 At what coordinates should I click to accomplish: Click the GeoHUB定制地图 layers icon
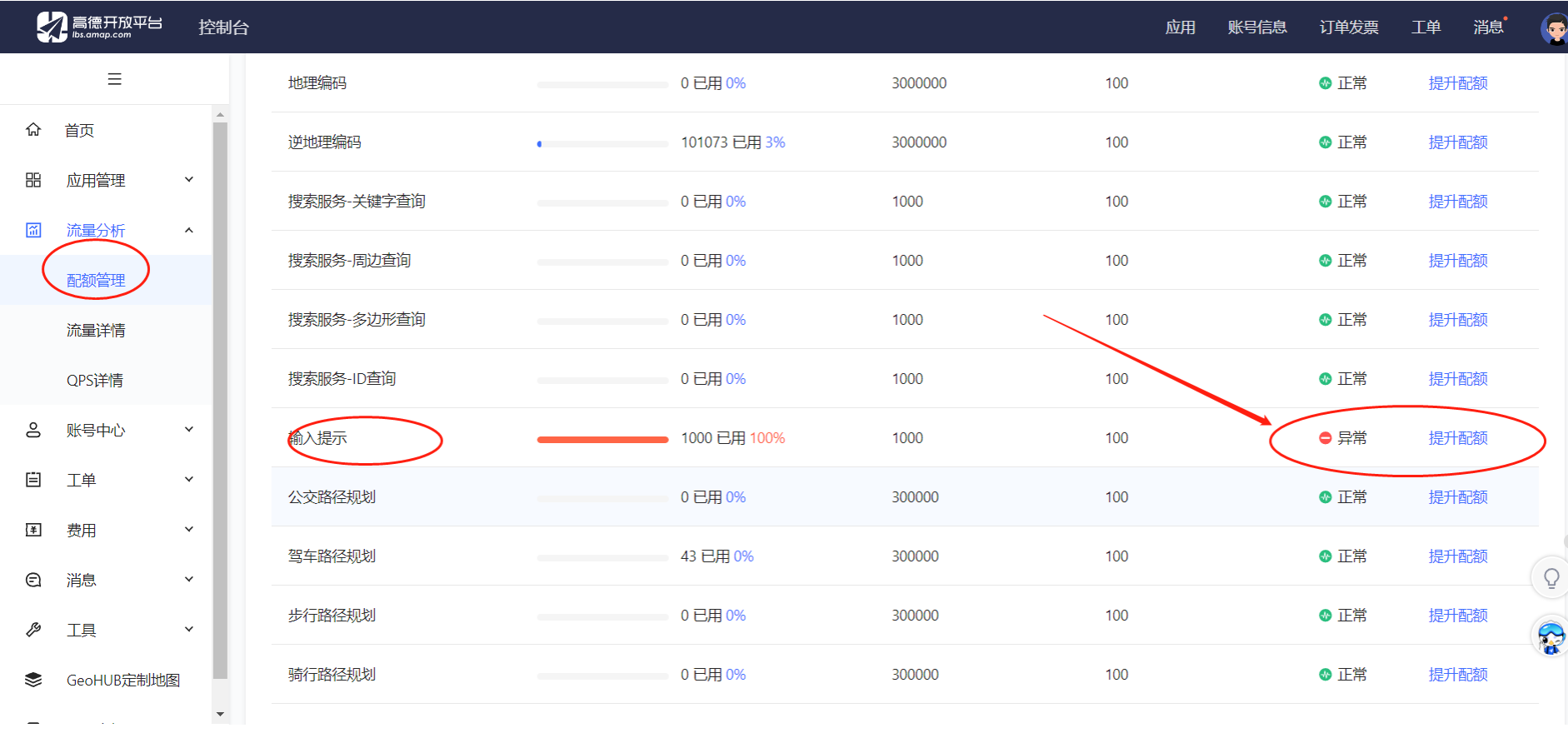click(33, 680)
